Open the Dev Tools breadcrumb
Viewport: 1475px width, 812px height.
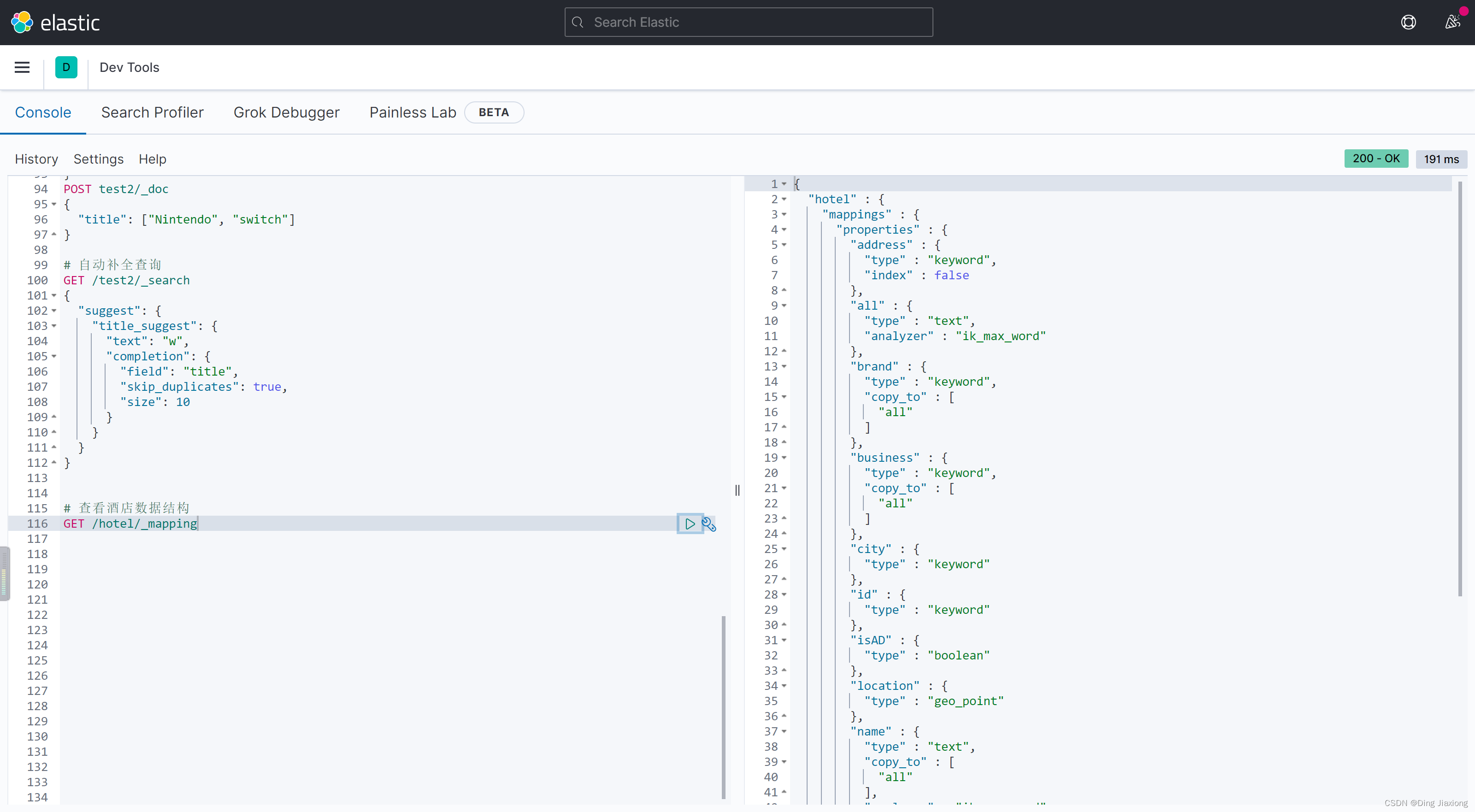[130, 67]
